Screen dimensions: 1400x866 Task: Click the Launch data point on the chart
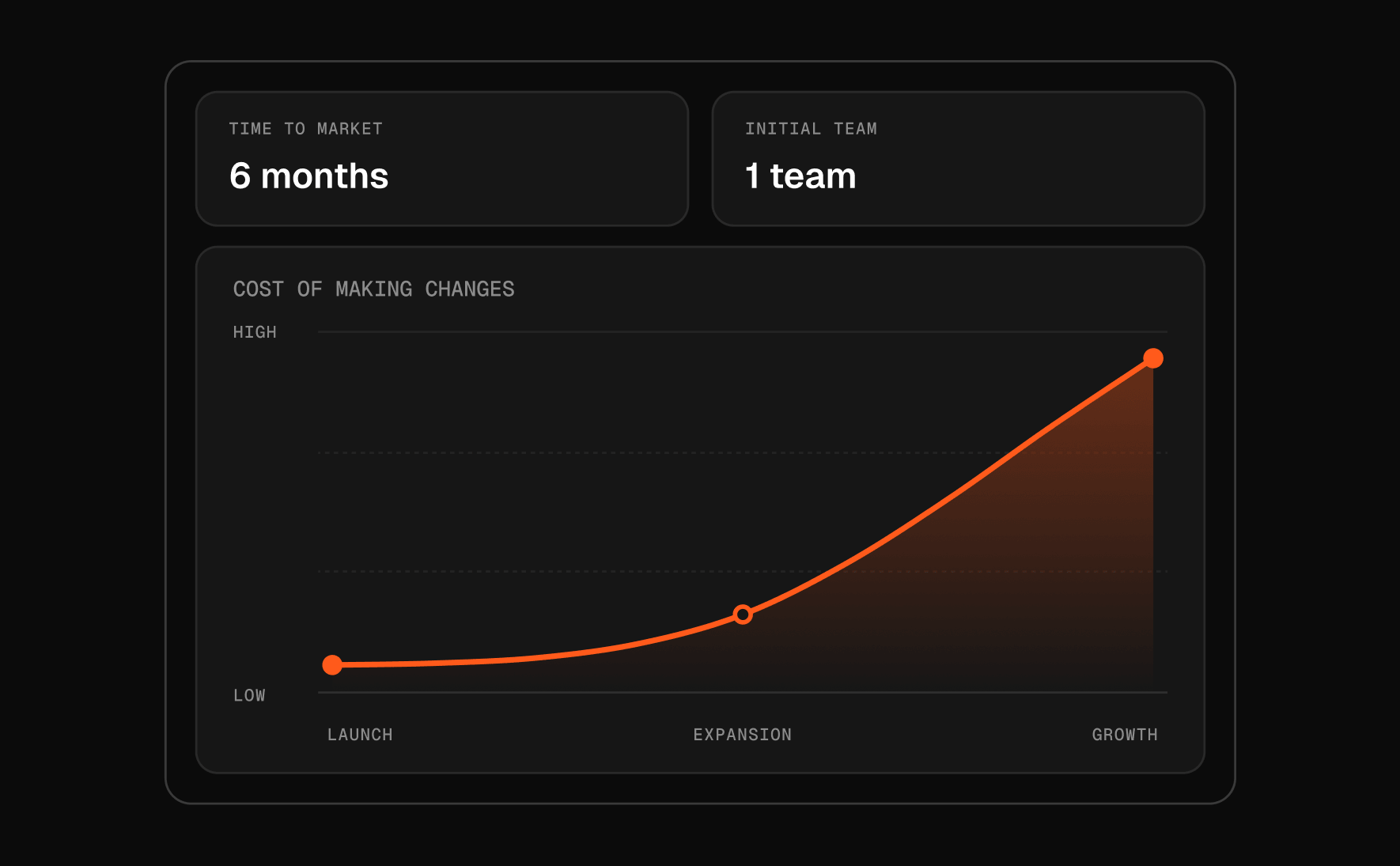pos(332,665)
